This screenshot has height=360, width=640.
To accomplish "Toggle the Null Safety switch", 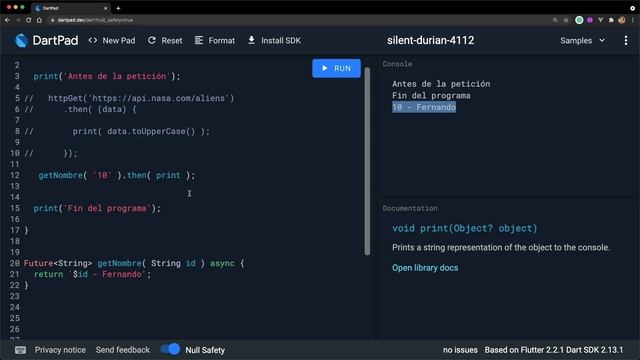I will coord(170,349).
